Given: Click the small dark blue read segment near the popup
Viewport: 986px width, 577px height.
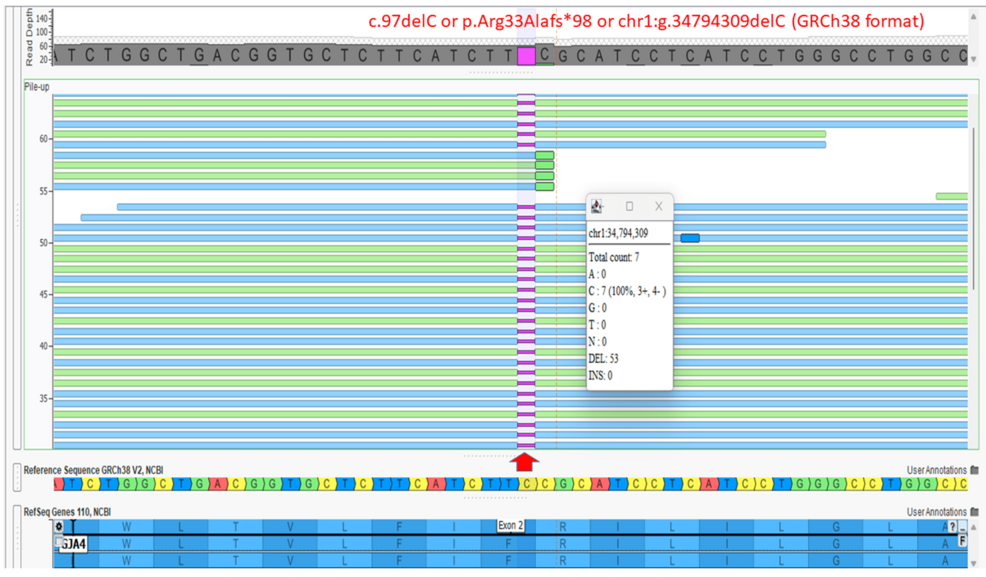Looking at the screenshot, I should pos(690,238).
